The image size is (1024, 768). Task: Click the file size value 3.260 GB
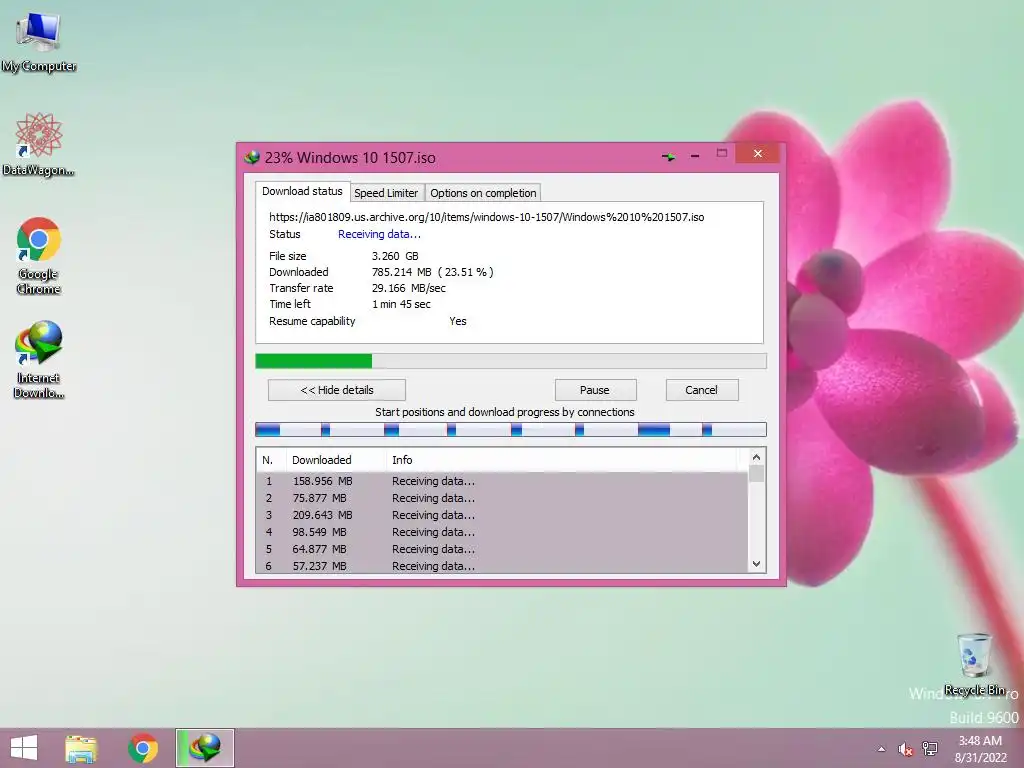[x=395, y=256]
